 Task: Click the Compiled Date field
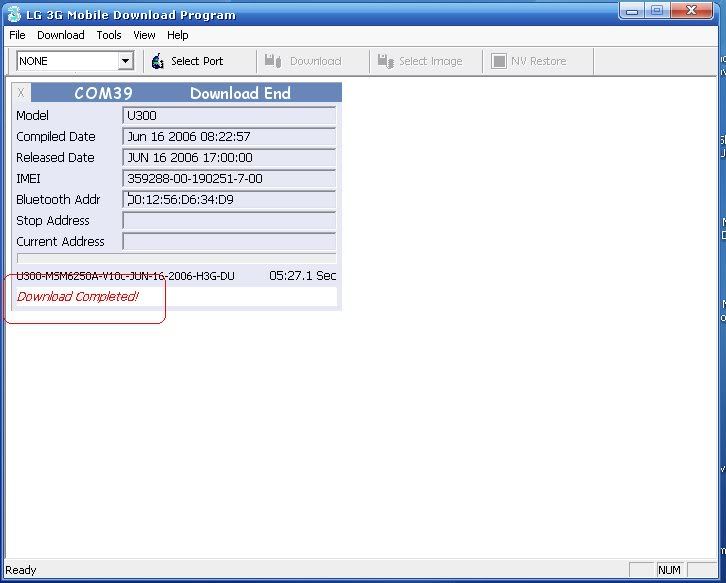click(229, 137)
